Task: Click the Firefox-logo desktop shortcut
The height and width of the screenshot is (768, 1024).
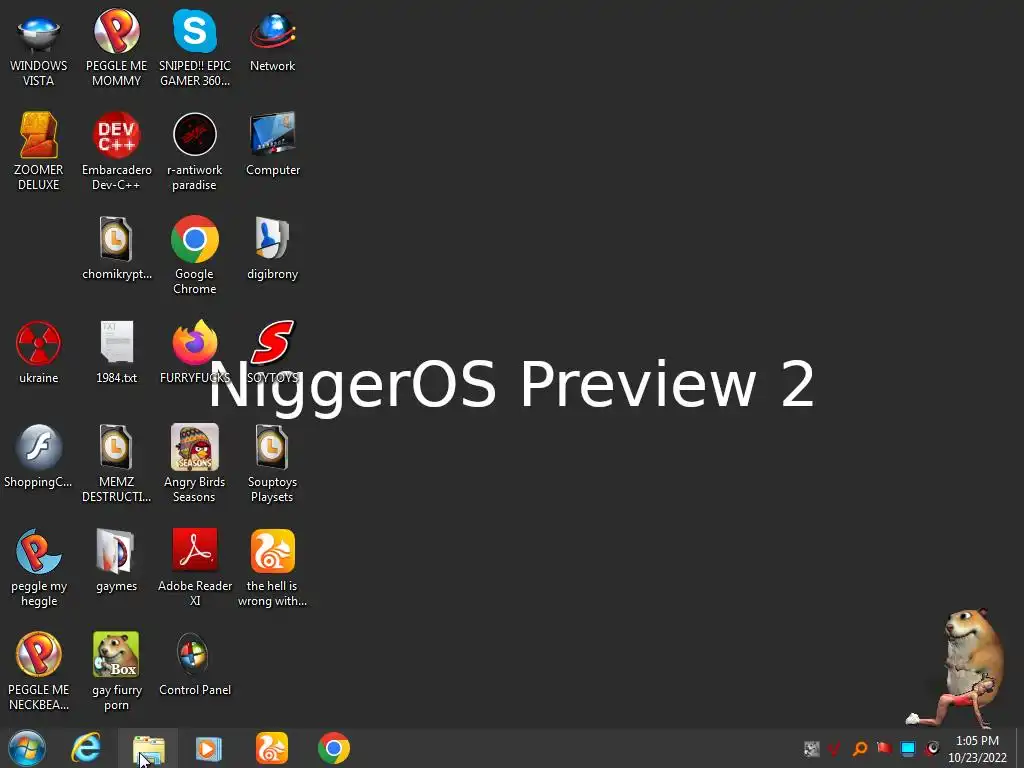Action: (x=195, y=353)
